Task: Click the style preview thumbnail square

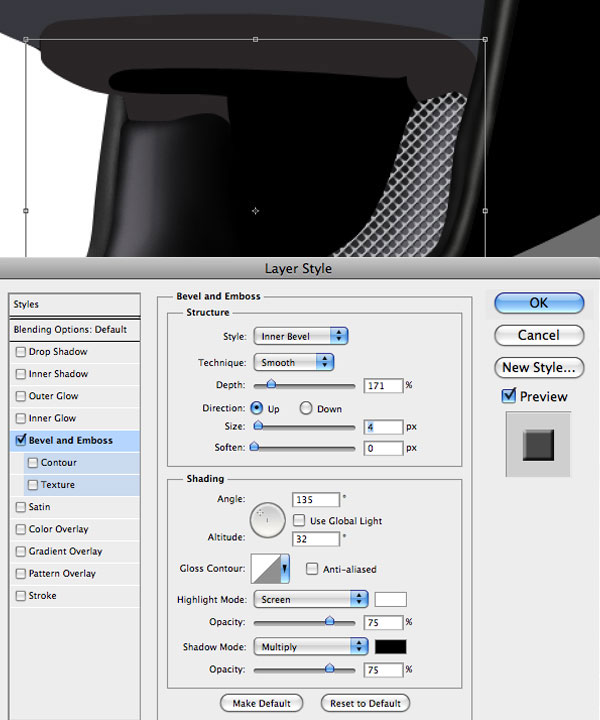Action: [538, 444]
